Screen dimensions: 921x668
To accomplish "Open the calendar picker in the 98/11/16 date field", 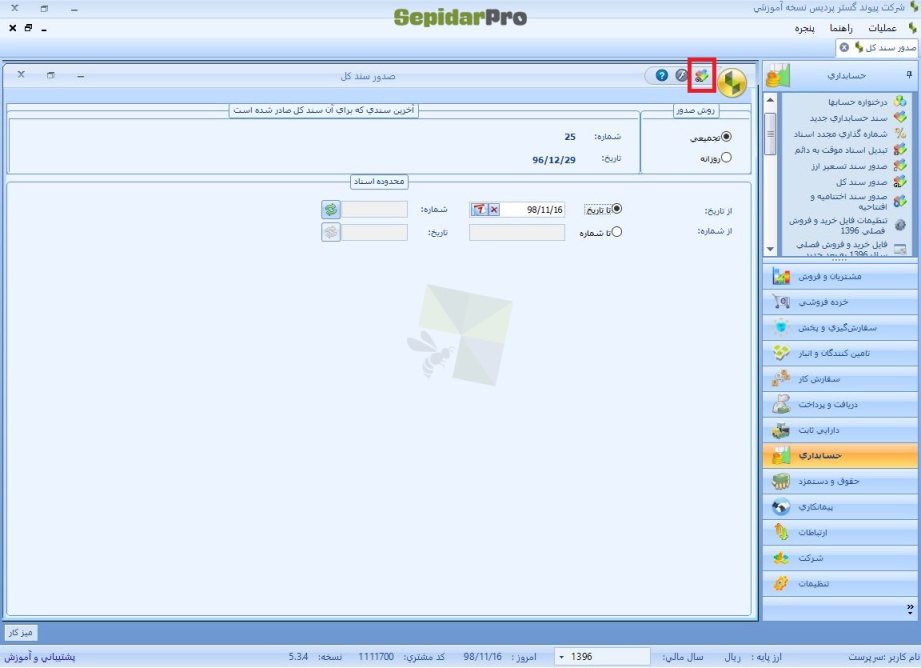I will 480,209.
